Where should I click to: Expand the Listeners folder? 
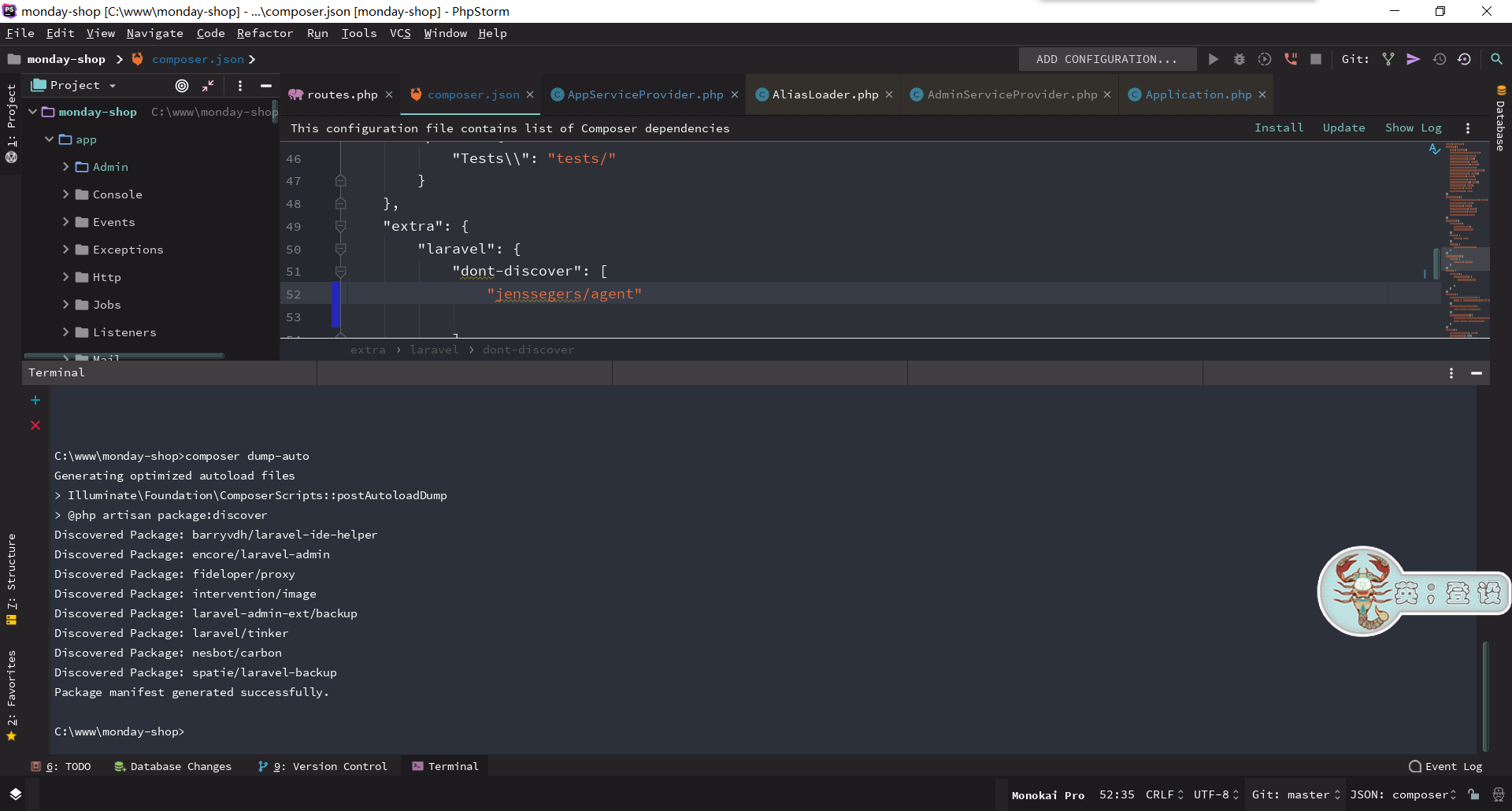pyautogui.click(x=66, y=332)
